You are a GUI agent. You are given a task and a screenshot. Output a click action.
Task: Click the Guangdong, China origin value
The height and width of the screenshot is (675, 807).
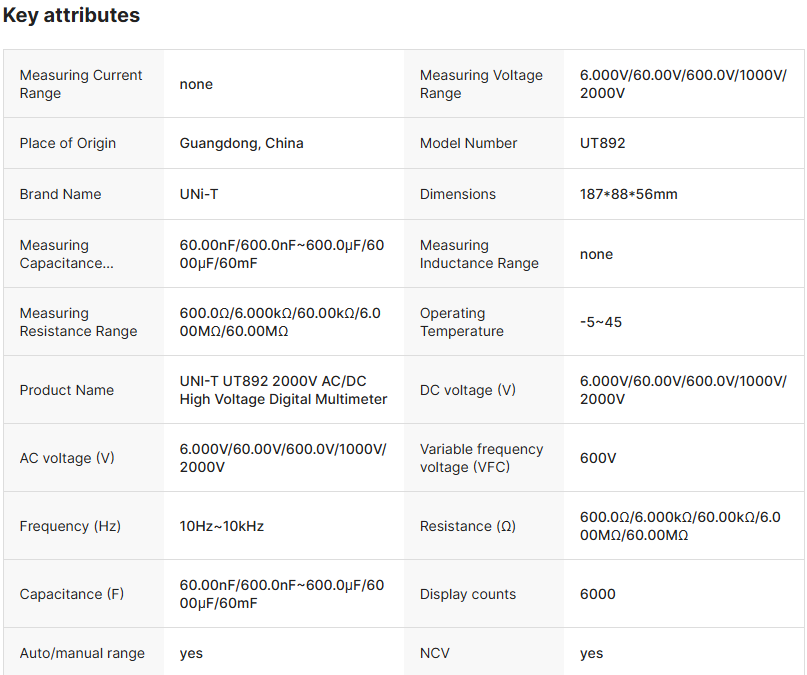(241, 143)
